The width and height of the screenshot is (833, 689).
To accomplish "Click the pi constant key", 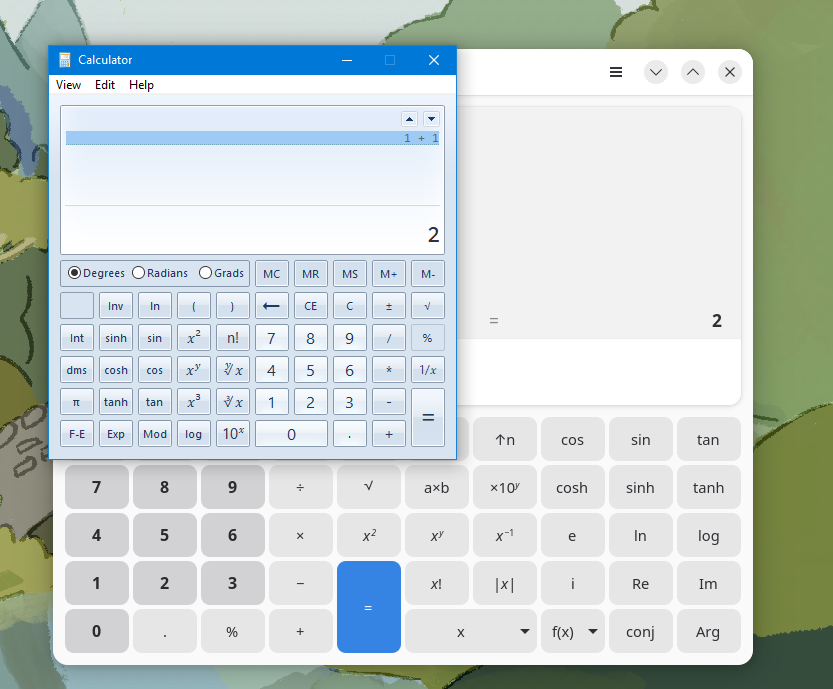I will [76, 402].
